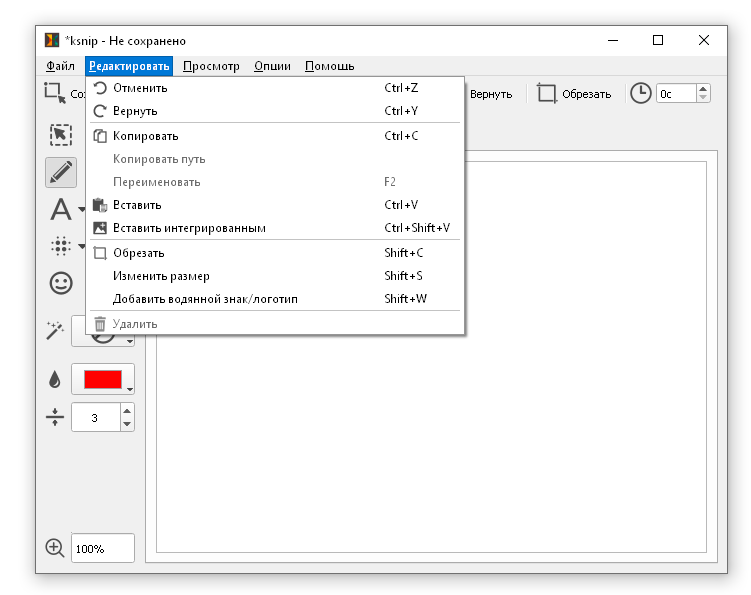Screen dimensions: 751x595
Task: Increase the line width stepper value
Action: pos(127,411)
